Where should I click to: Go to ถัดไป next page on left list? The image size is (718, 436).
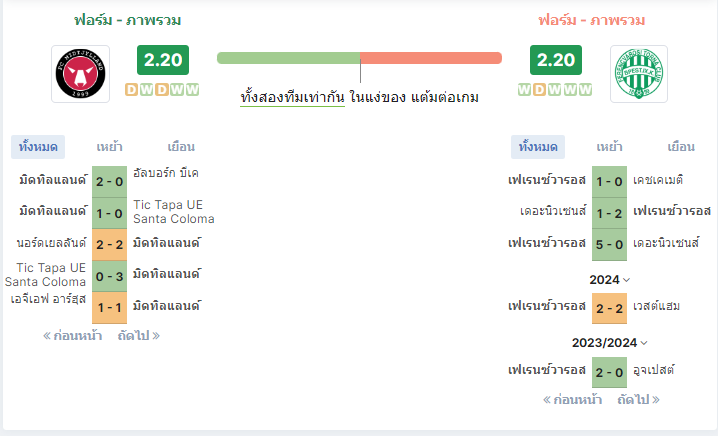[x=139, y=336]
